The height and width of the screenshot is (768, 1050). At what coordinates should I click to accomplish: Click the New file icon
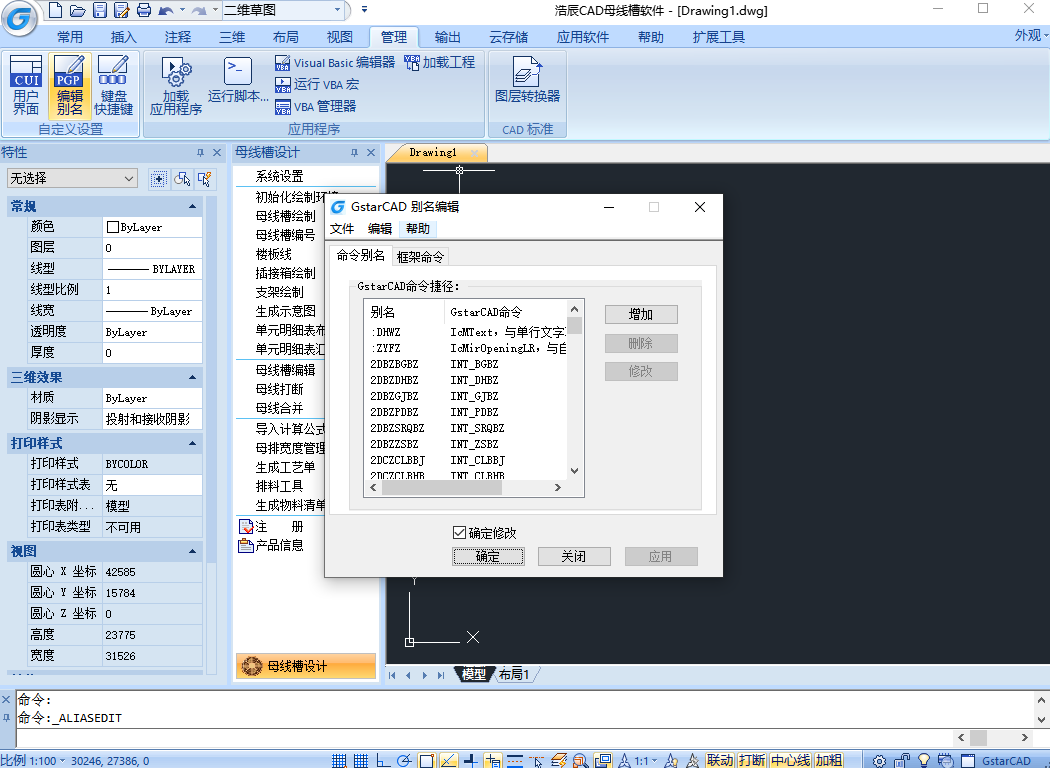coord(56,10)
